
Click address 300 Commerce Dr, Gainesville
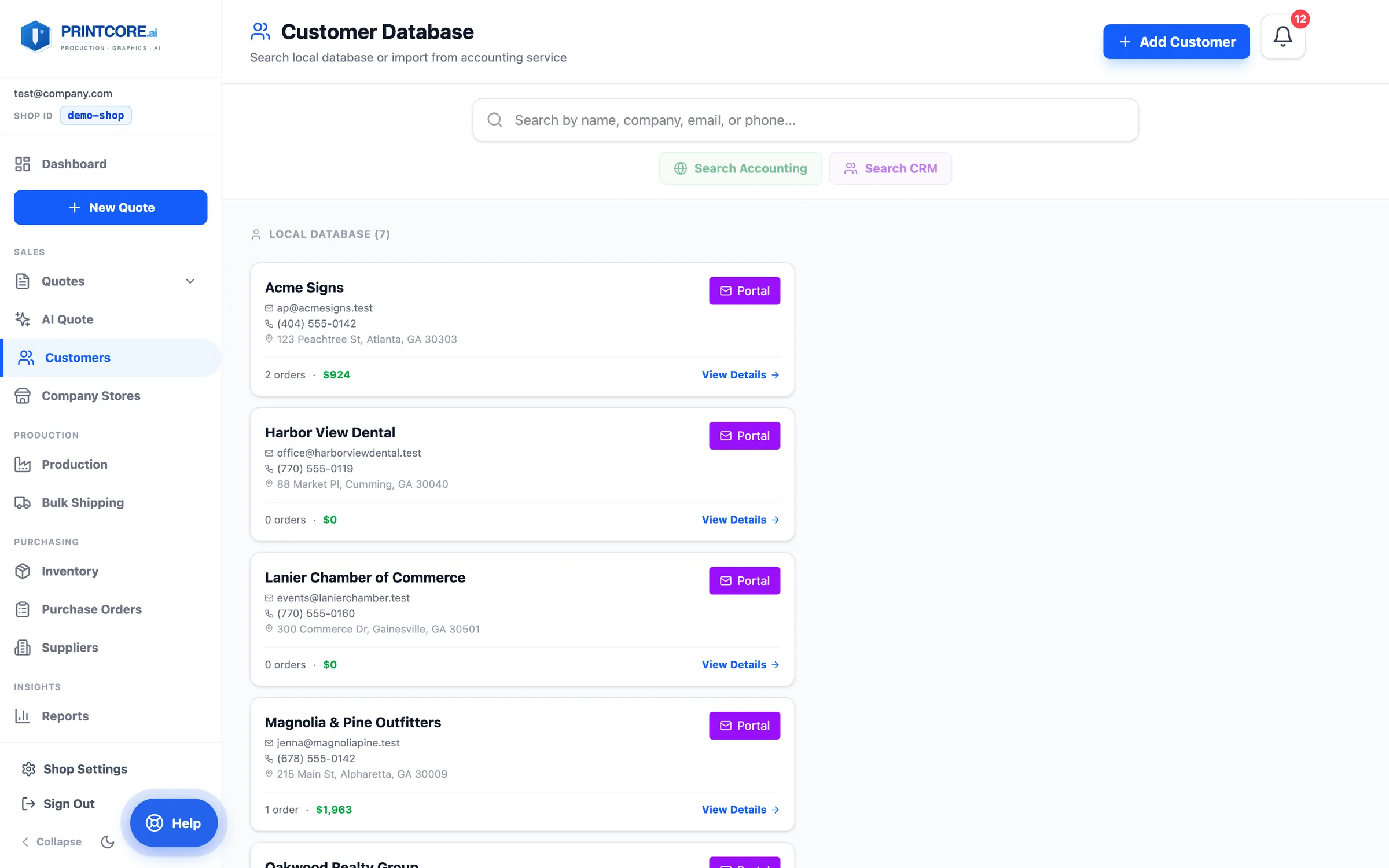click(x=378, y=629)
